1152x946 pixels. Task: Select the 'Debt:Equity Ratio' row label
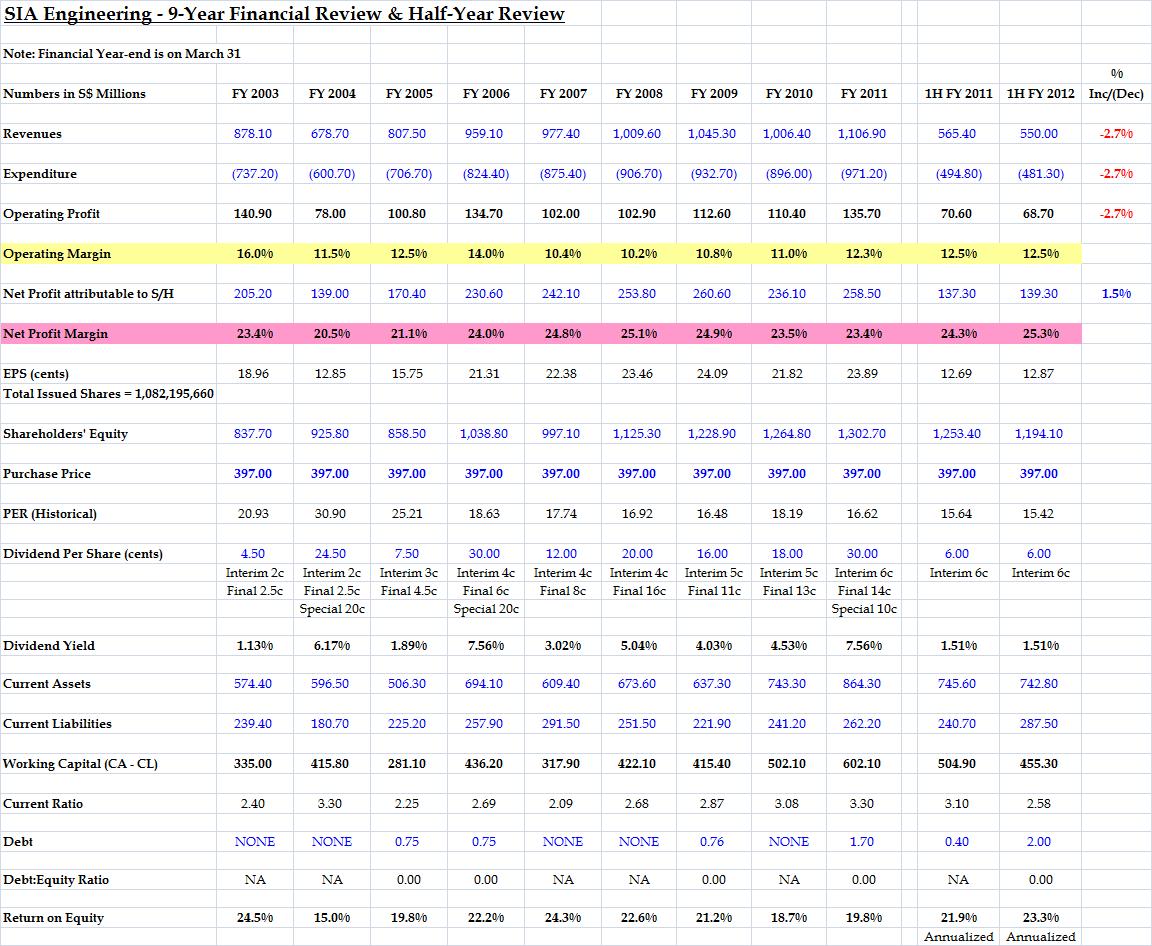coord(56,880)
